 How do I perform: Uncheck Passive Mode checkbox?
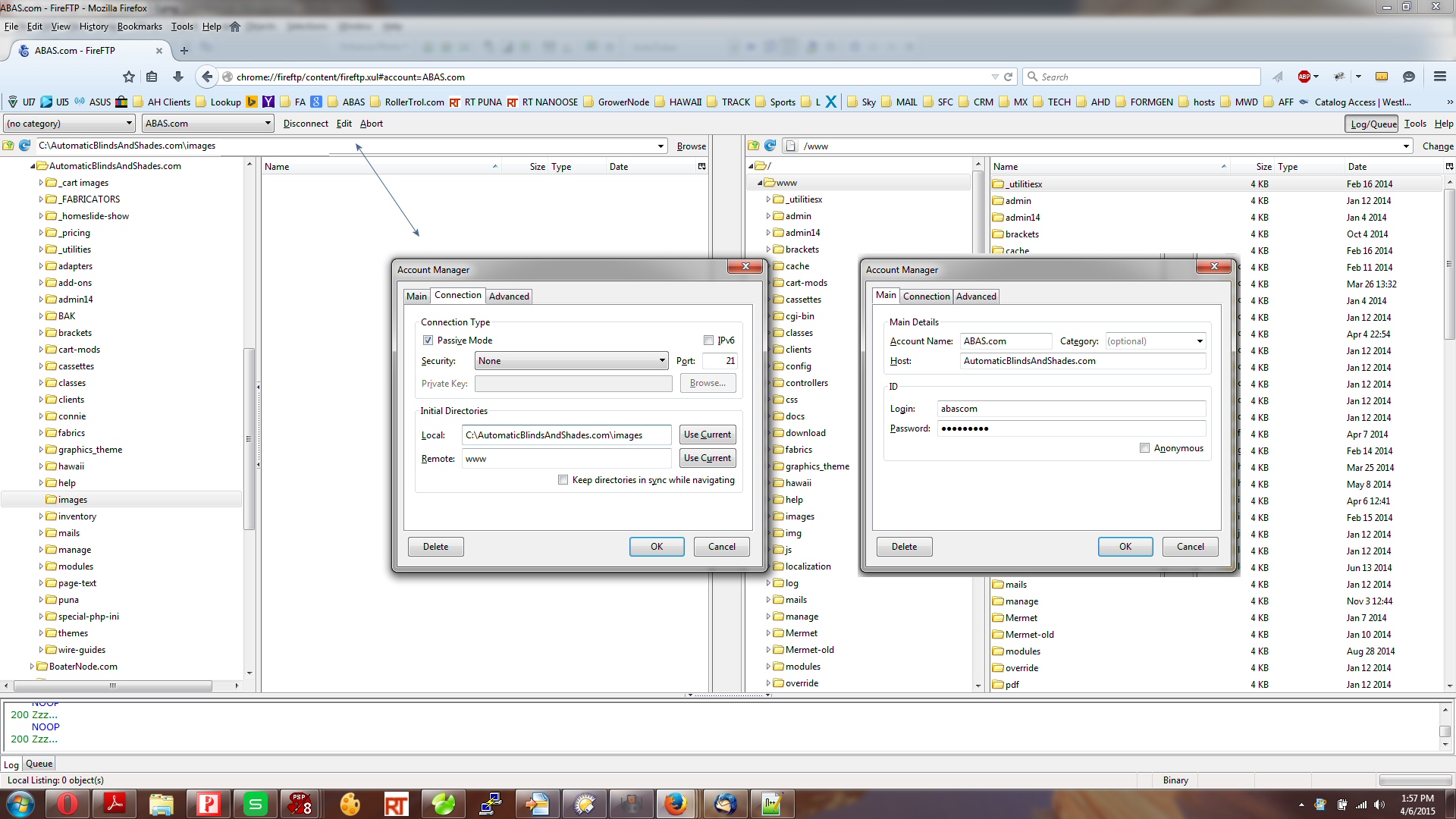coord(428,340)
